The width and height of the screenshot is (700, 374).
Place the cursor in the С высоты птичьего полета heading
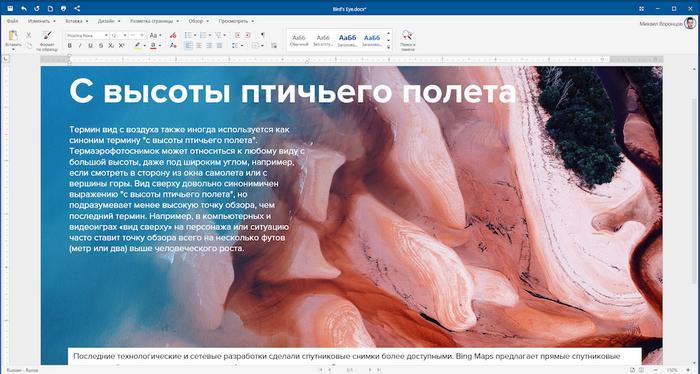point(292,92)
